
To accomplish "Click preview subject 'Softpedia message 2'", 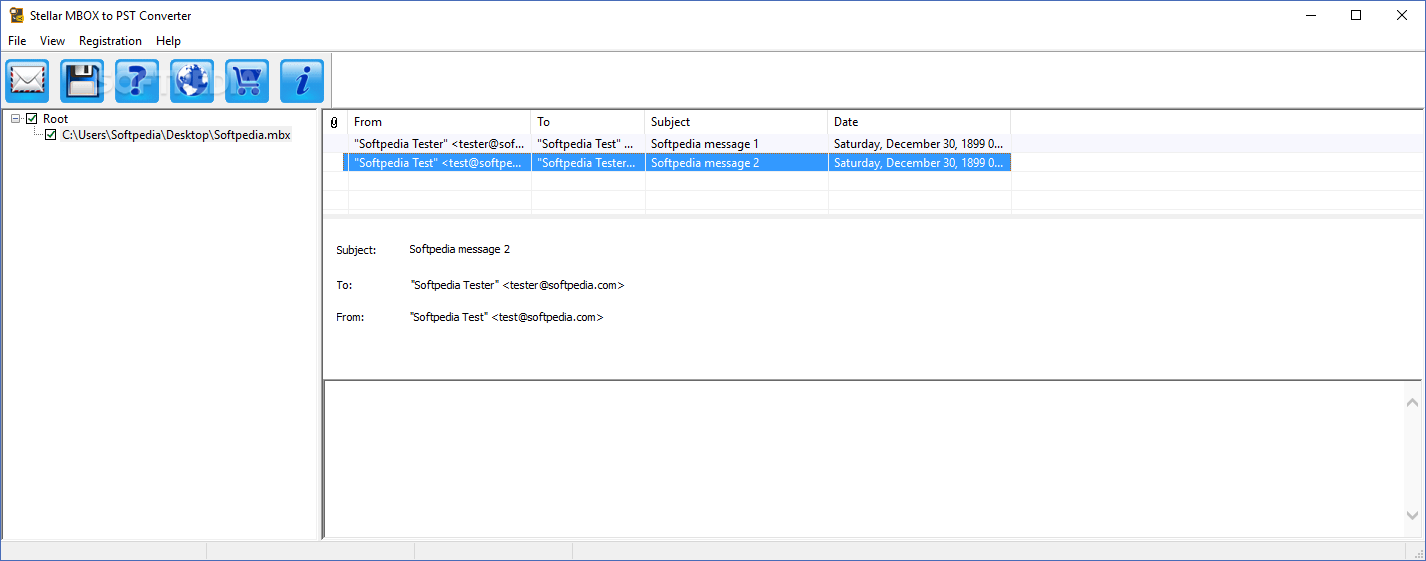I will coord(459,249).
